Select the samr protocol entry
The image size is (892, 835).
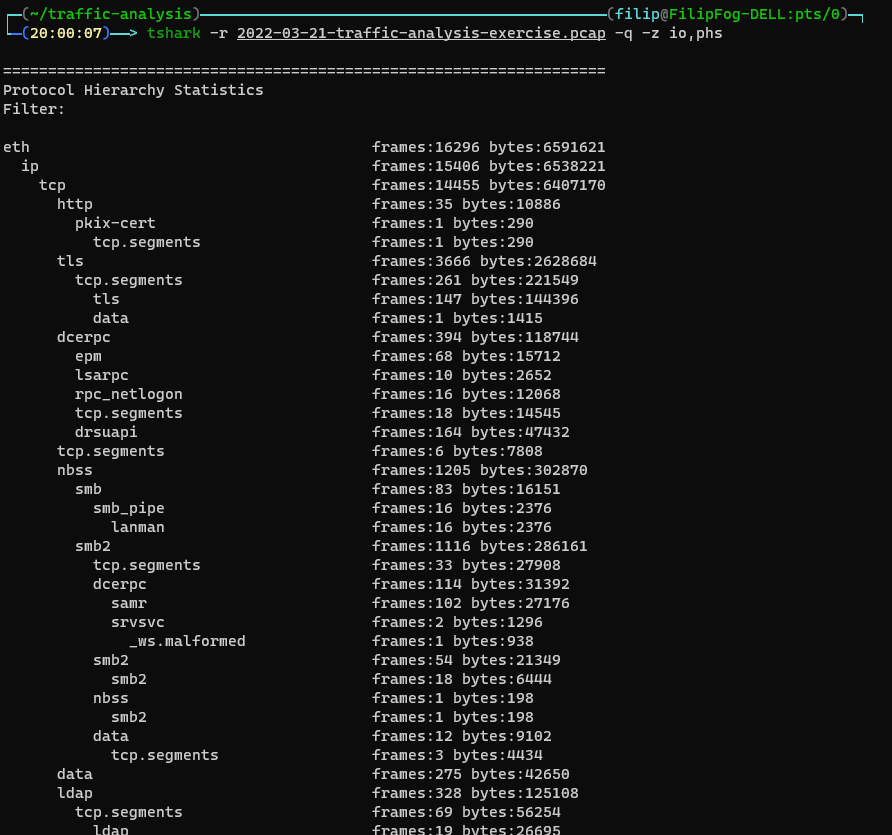click(x=129, y=603)
